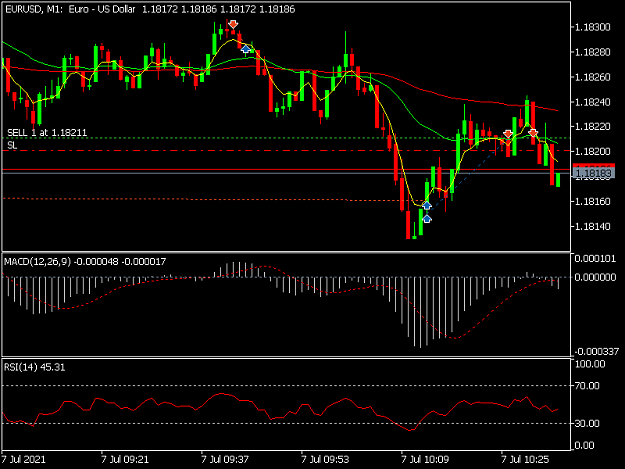Select the 'SELL 1 at 1.18211' order label
This screenshot has height=469, width=625.
(x=47, y=132)
